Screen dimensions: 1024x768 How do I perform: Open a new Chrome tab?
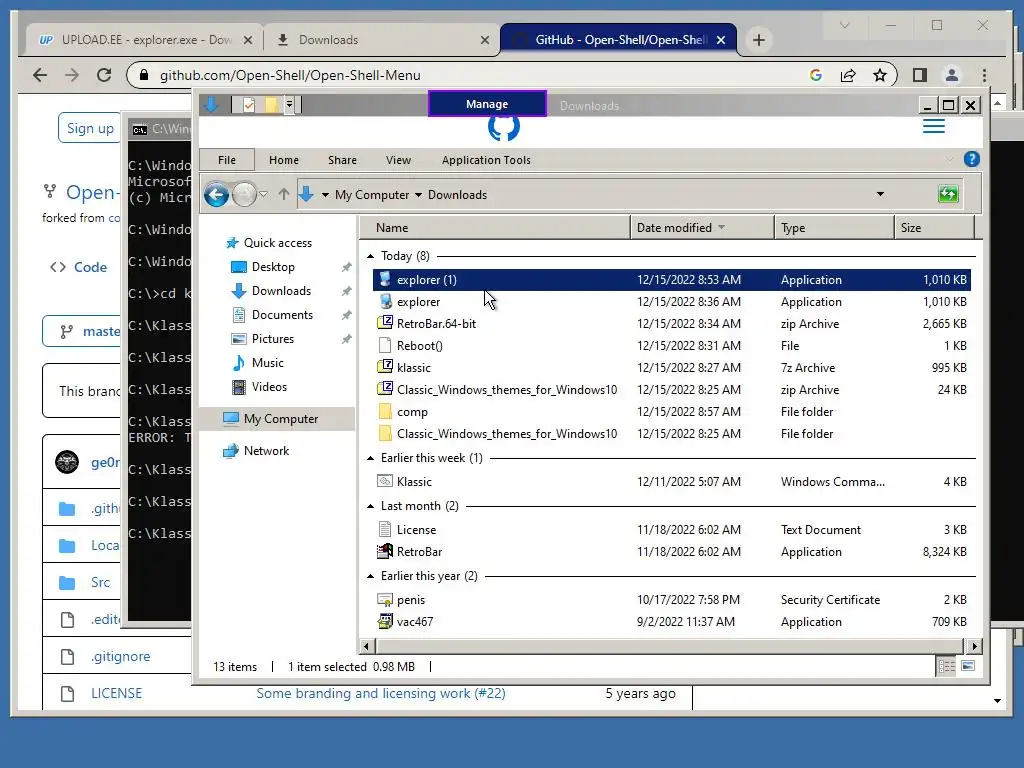click(758, 40)
